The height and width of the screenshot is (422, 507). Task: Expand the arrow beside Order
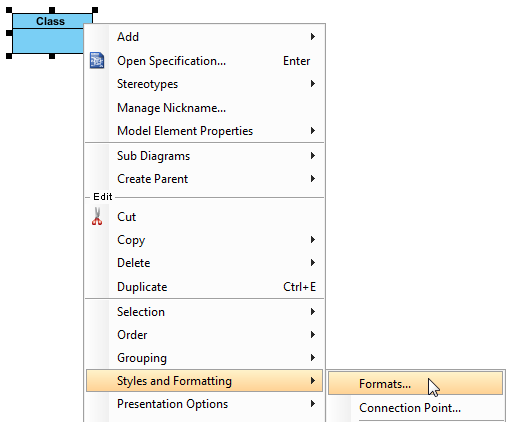click(x=313, y=334)
